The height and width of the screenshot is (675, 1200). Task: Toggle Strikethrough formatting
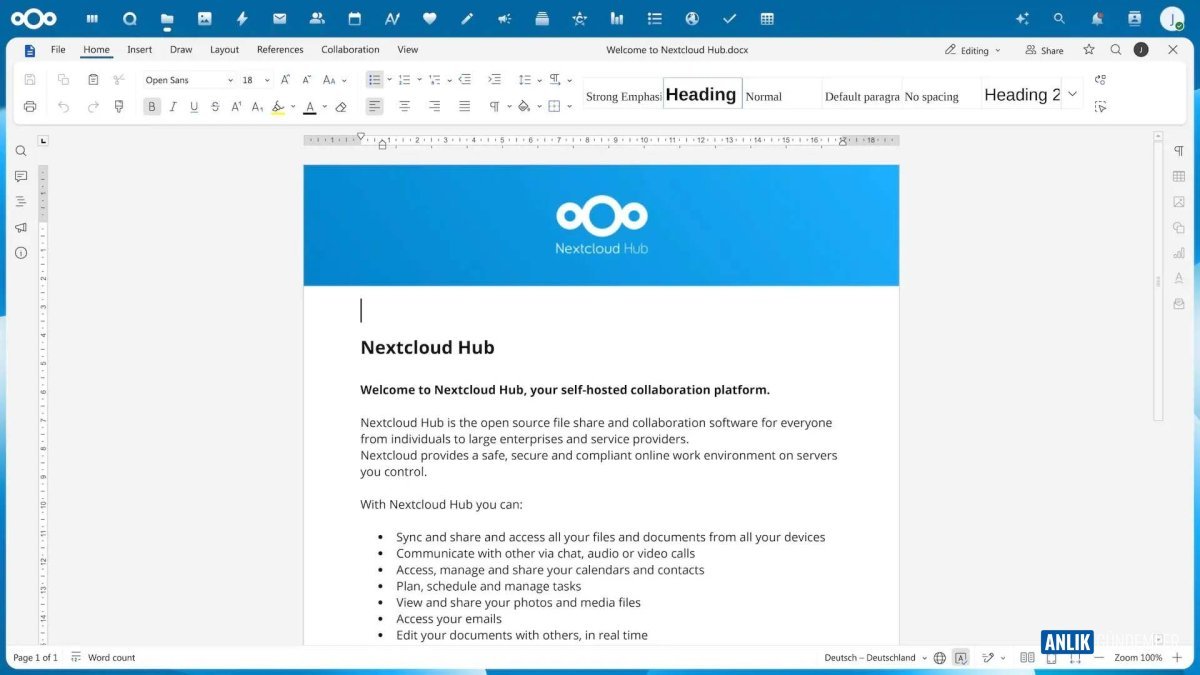click(x=215, y=106)
